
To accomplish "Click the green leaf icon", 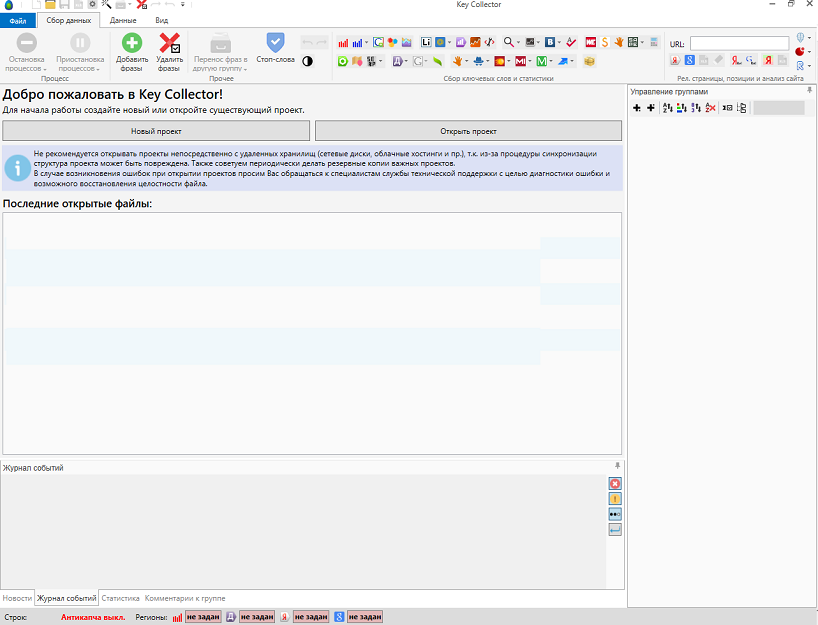I will pyautogui.click(x=438, y=62).
